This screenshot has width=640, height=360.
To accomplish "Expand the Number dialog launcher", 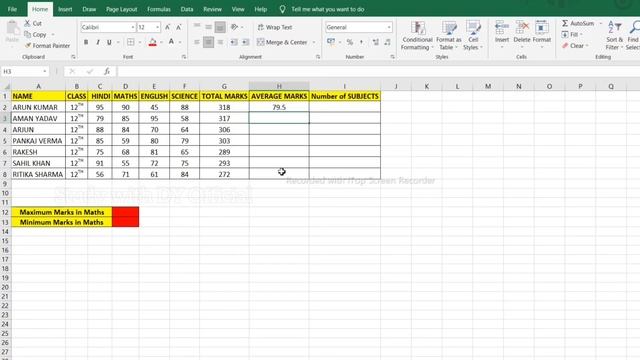I will coord(392,57).
